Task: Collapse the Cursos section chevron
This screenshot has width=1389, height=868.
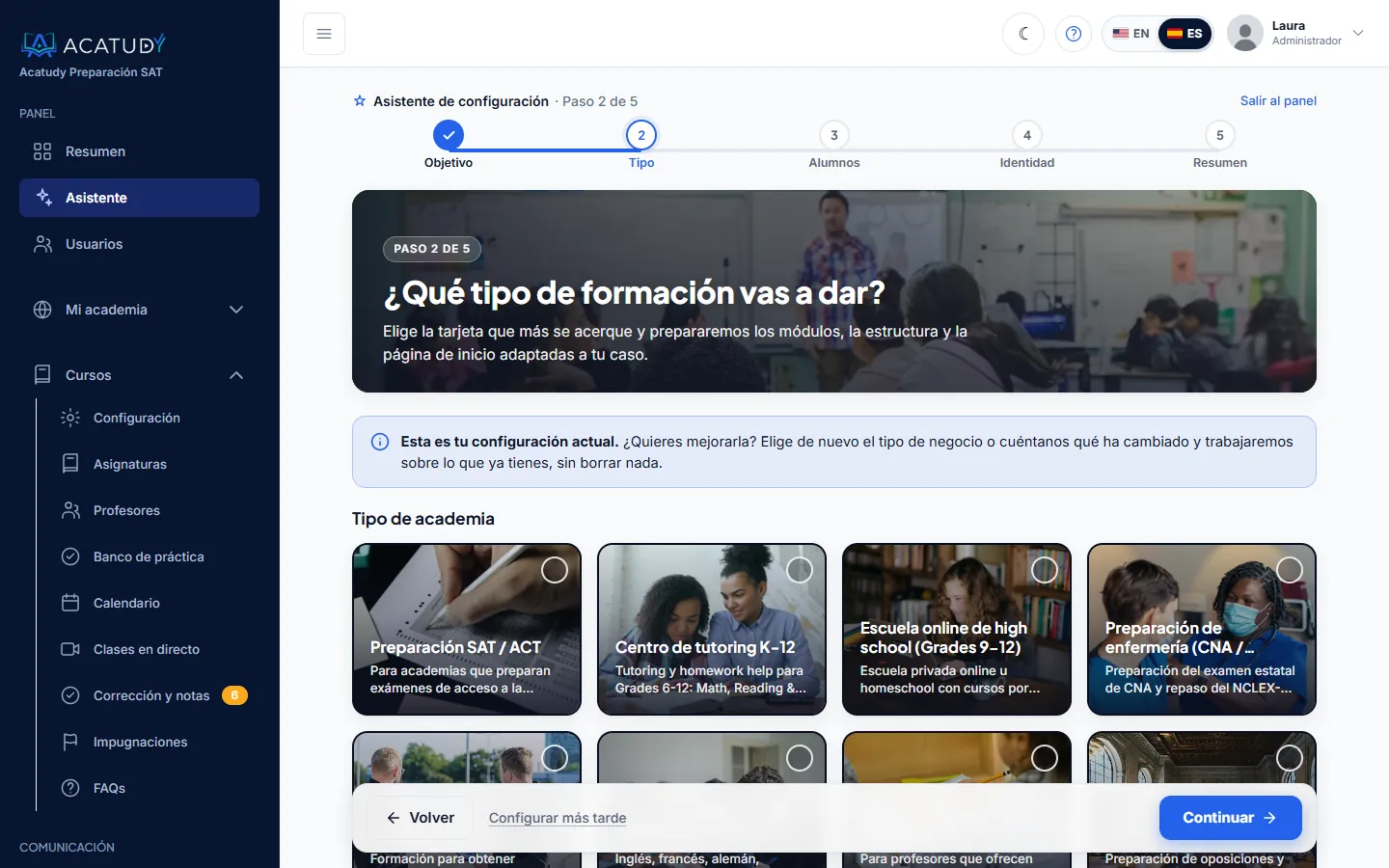Action: point(236,375)
